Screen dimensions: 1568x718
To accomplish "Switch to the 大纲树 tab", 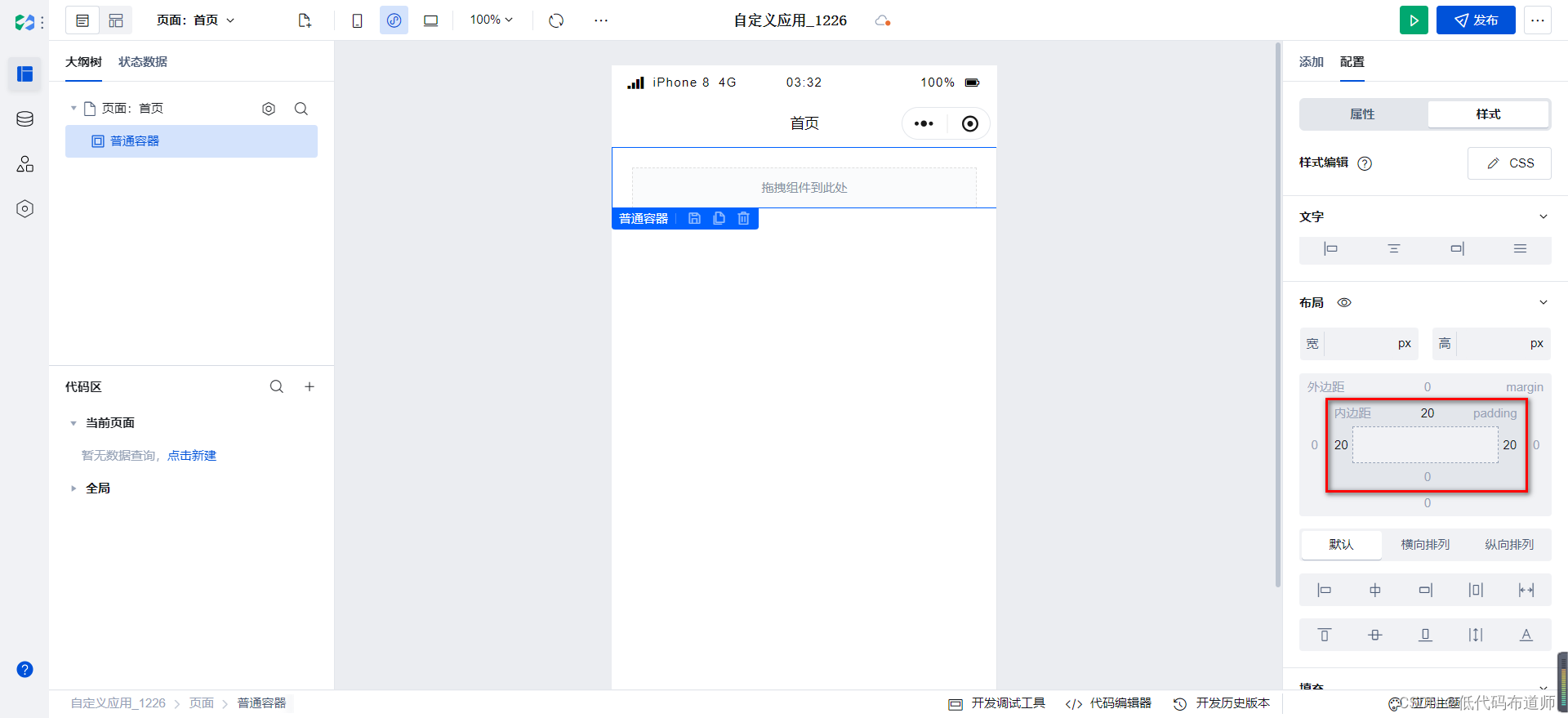I will click(83, 62).
